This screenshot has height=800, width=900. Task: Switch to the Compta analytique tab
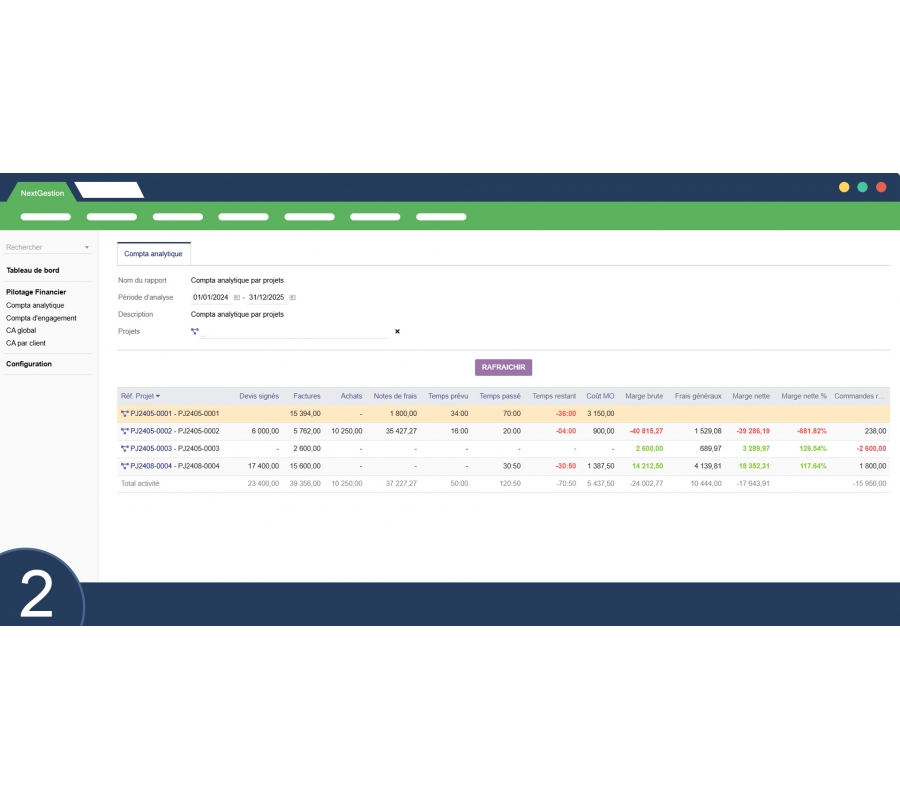(x=153, y=254)
